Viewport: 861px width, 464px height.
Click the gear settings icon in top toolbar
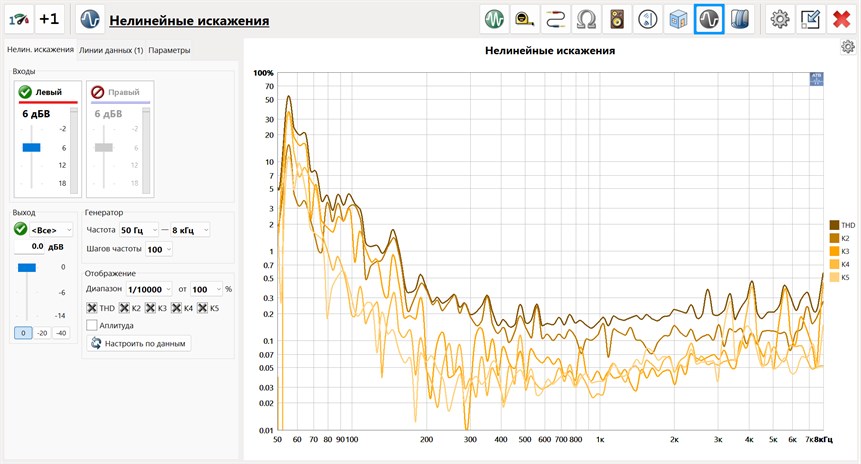780,19
